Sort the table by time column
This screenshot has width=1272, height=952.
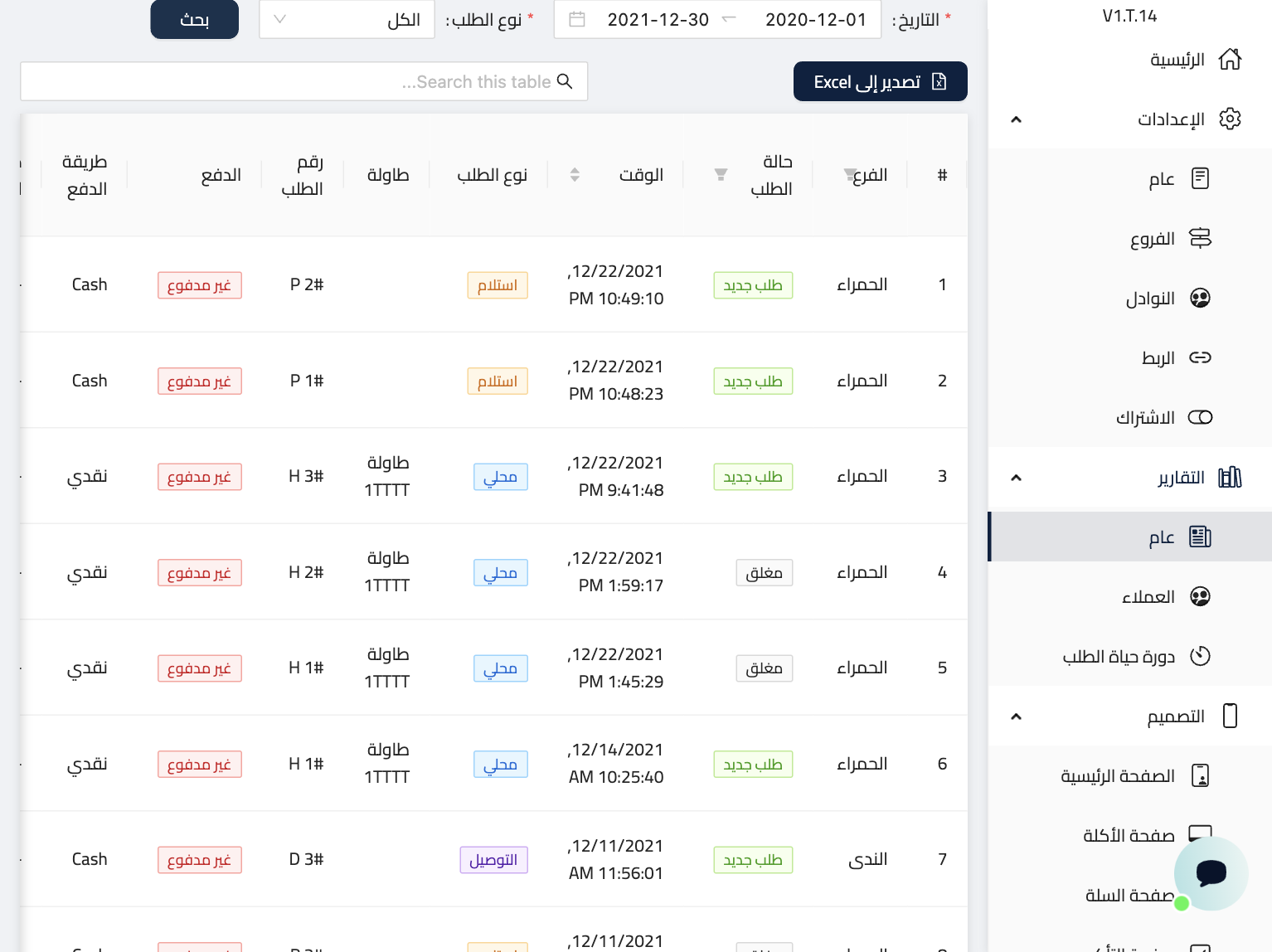[575, 175]
